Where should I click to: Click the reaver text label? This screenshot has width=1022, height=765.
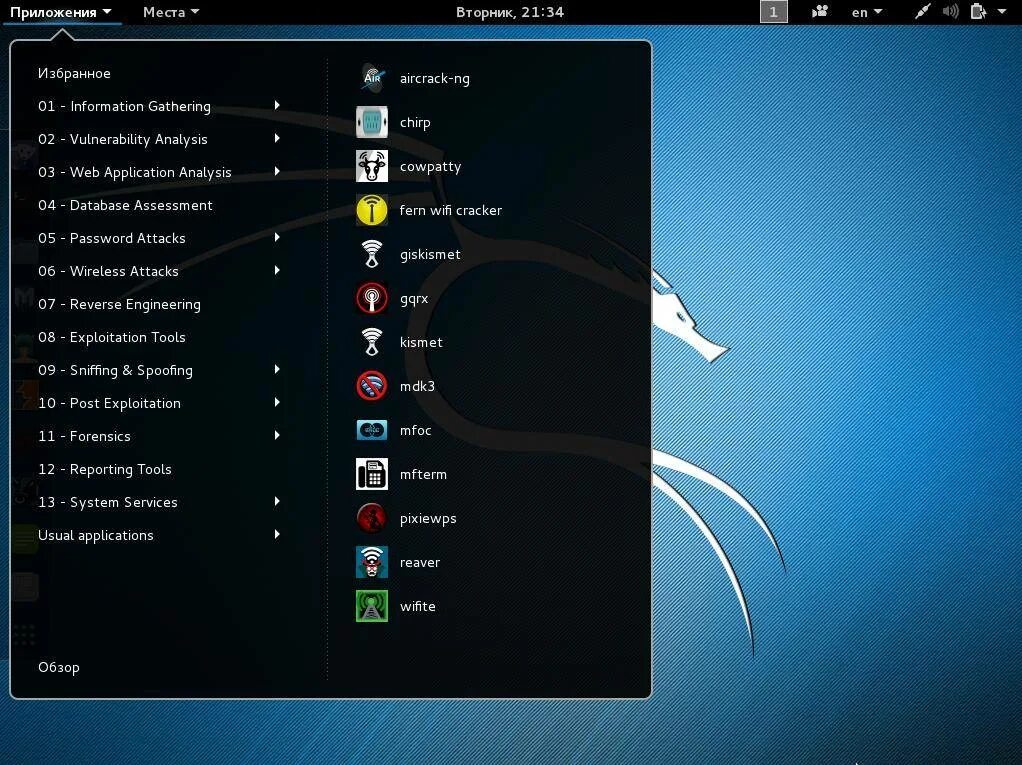(419, 562)
